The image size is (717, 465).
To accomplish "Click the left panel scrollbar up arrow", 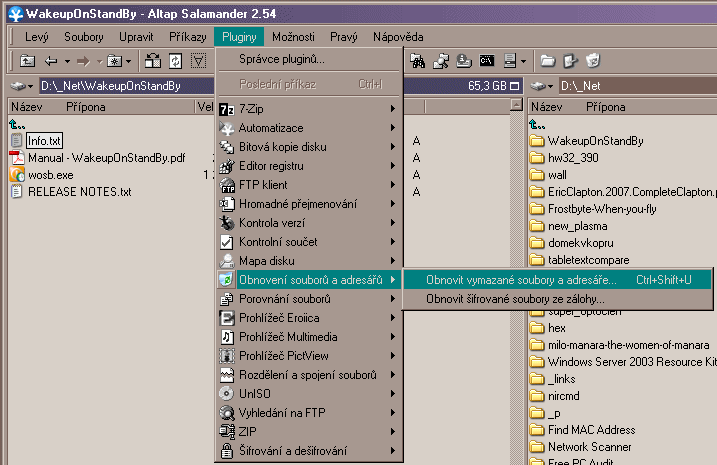I will (516, 105).
